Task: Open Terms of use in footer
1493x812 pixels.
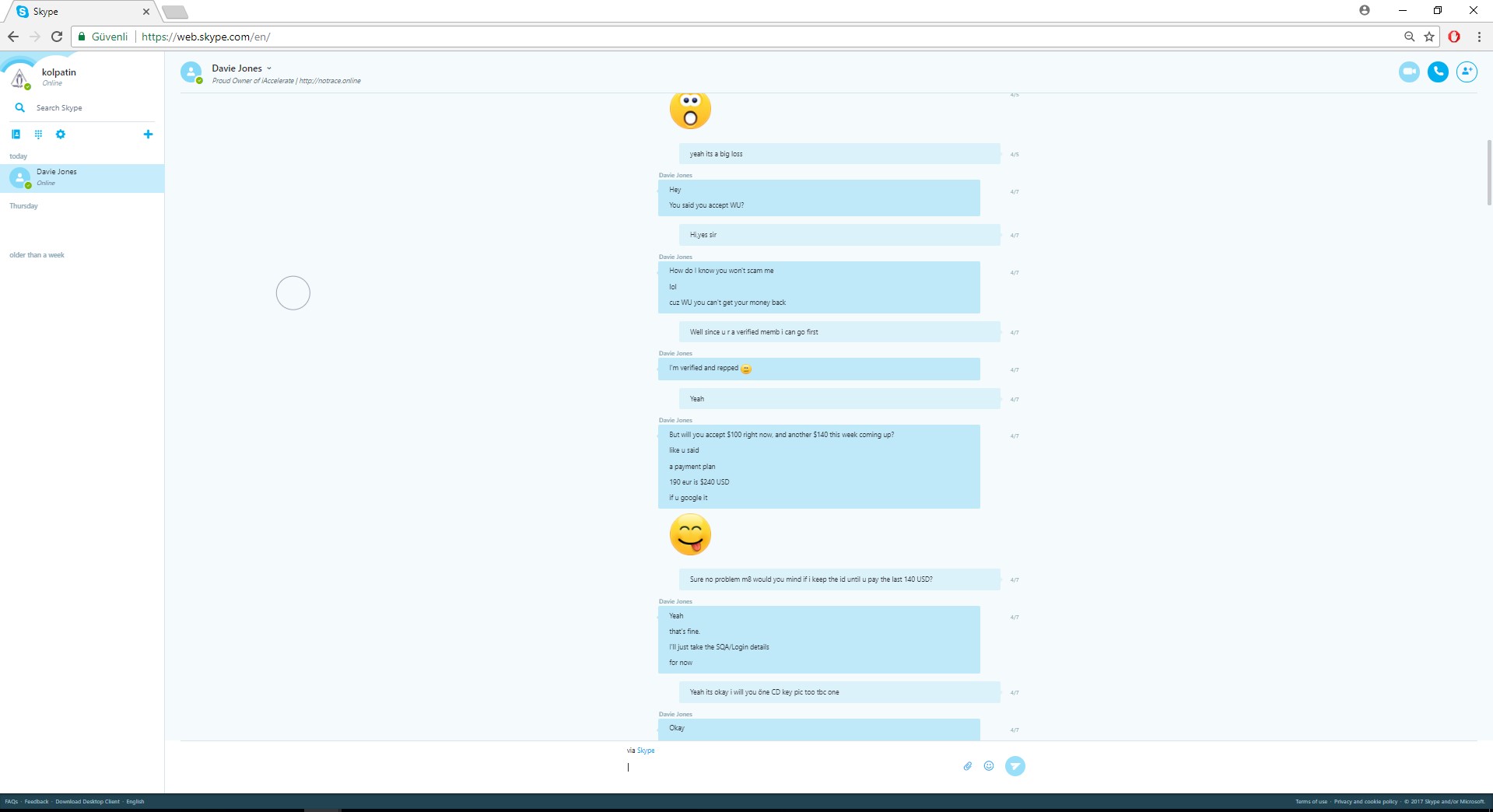Action: 1312,801
